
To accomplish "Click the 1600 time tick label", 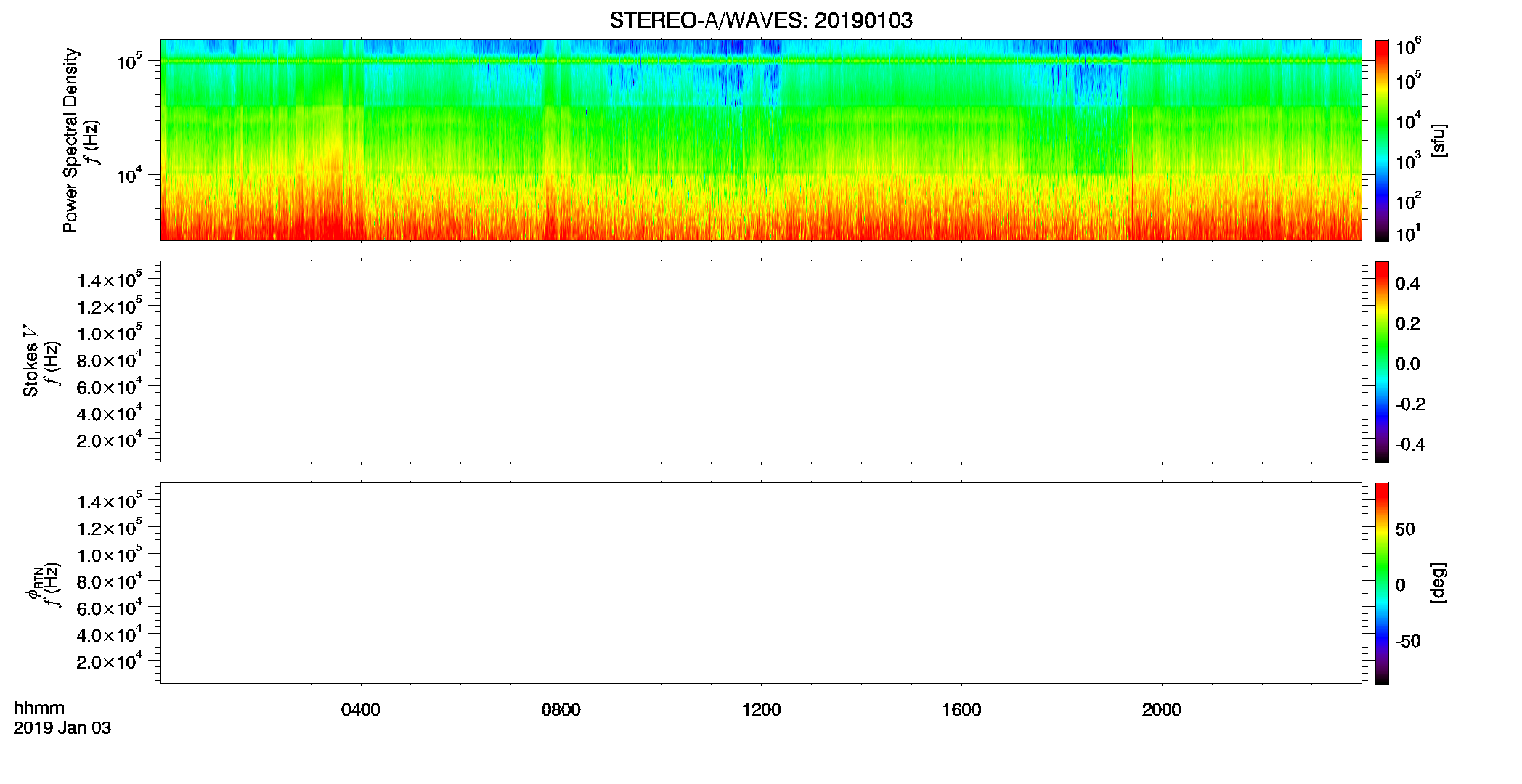I will pyautogui.click(x=961, y=710).
